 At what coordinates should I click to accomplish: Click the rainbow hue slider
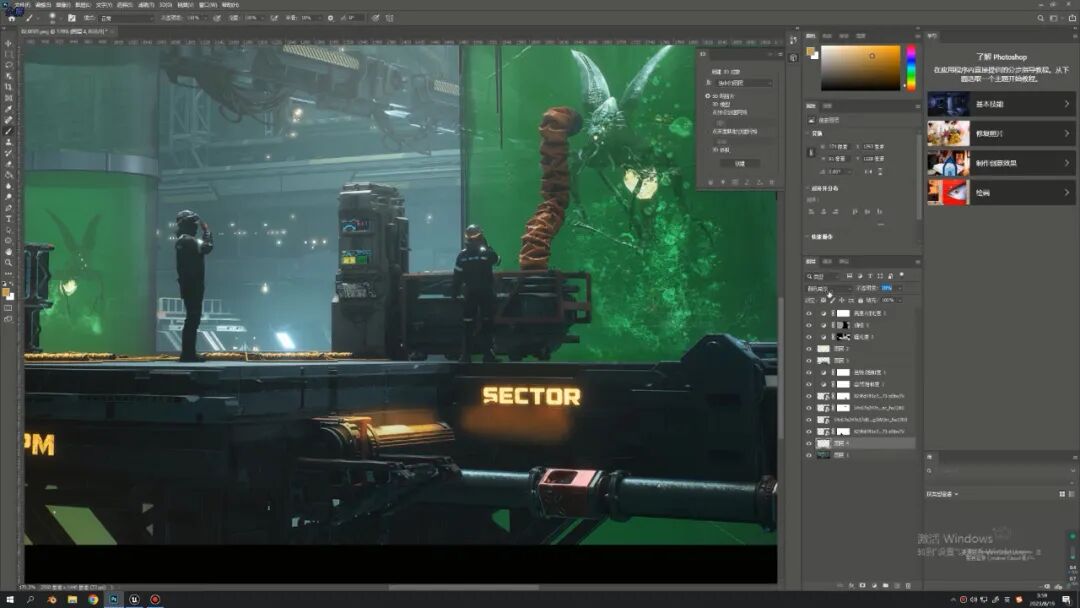[x=911, y=67]
